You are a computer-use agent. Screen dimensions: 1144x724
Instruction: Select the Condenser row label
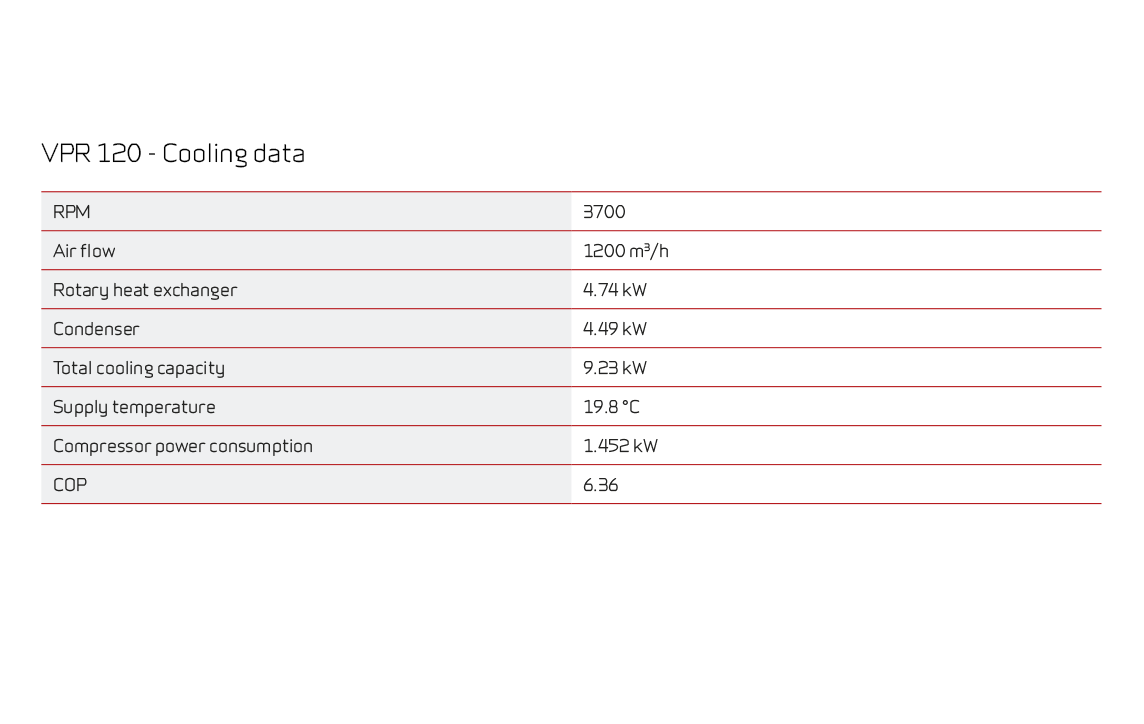point(96,329)
